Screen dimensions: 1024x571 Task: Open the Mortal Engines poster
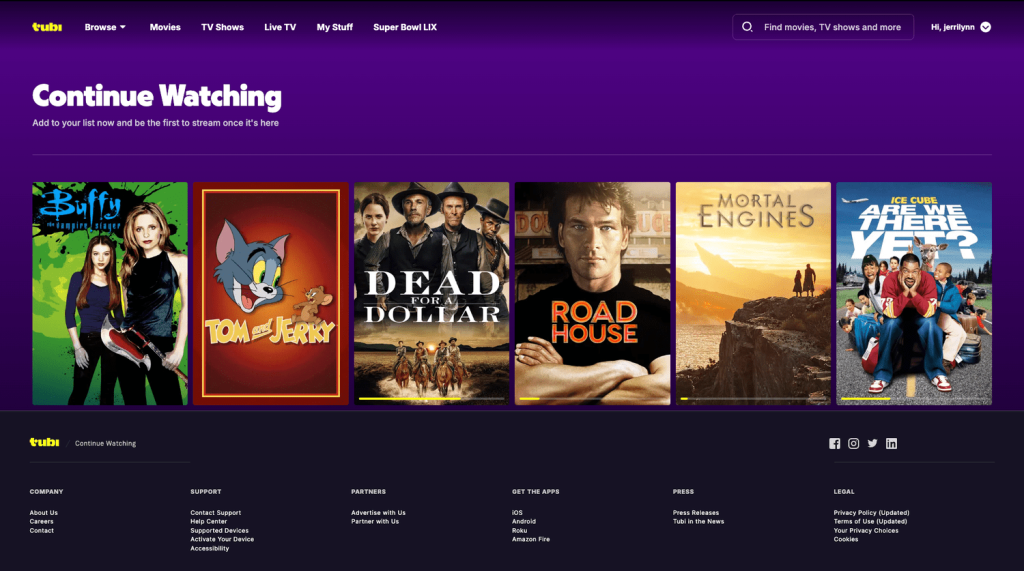coord(753,293)
